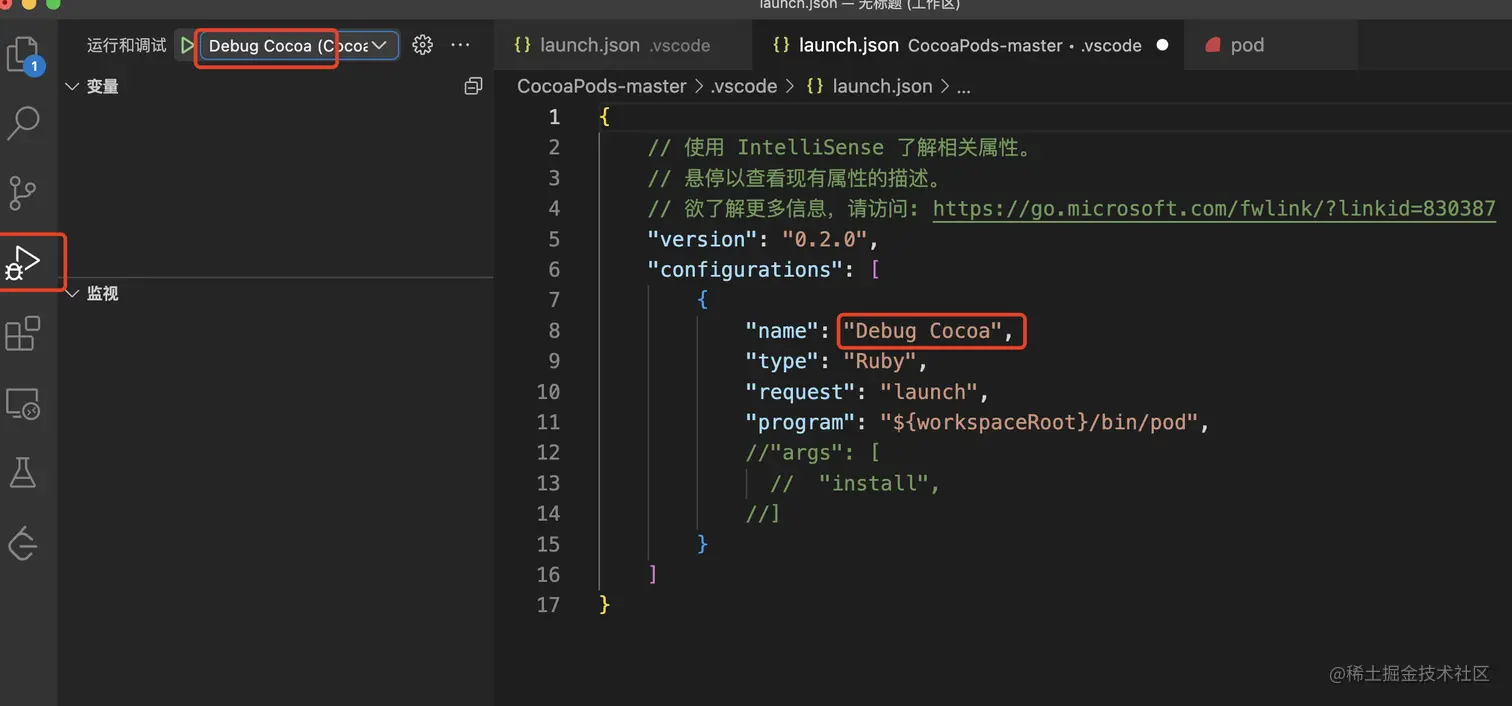Image resolution: width=1512 pixels, height=706 pixels.
Task: Click the CocoaPods-master breadcrumb
Action: (602, 86)
